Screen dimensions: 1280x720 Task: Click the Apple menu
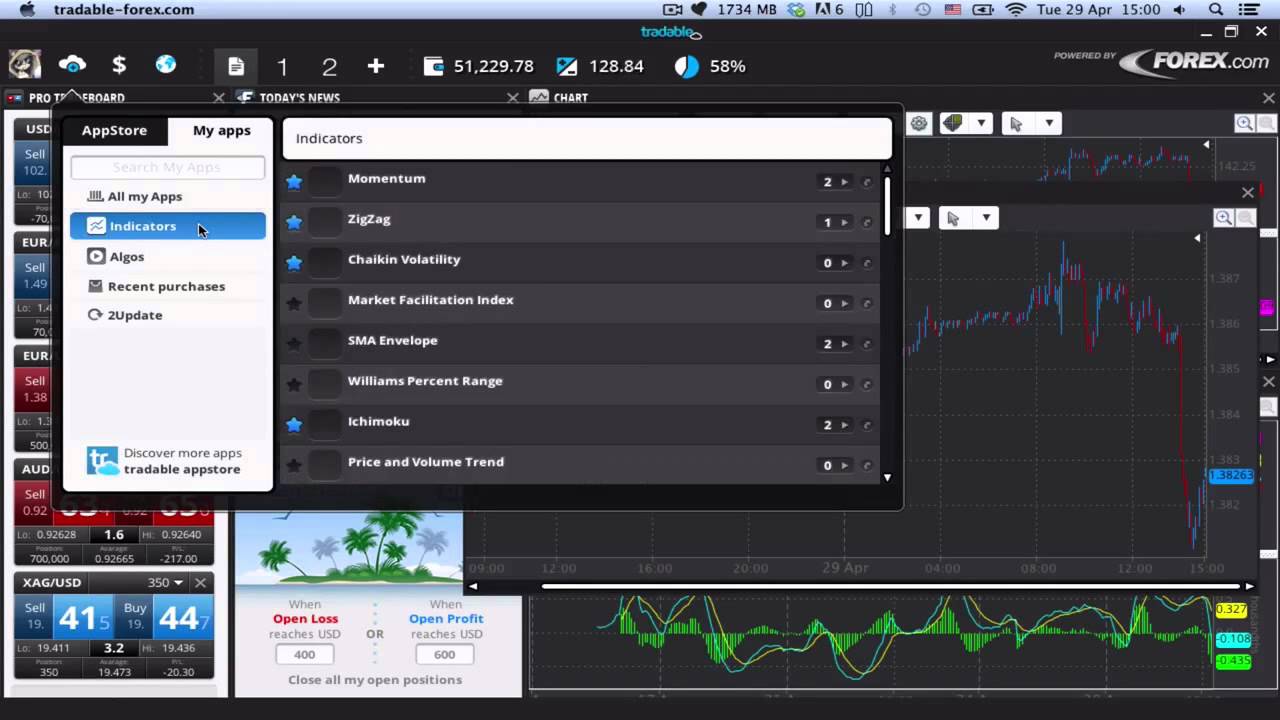27,9
